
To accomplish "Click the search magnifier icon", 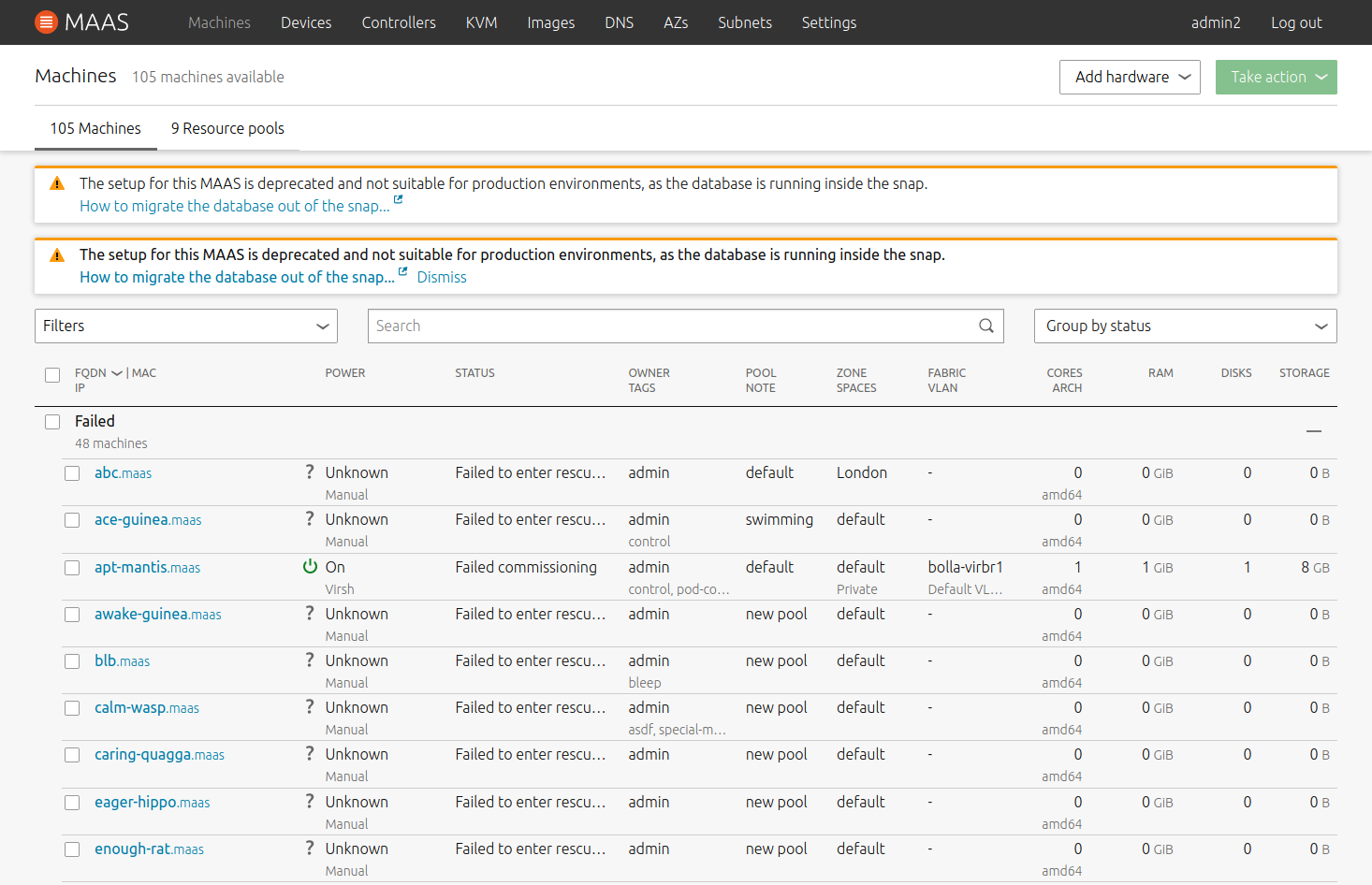I will pyautogui.click(x=985, y=326).
